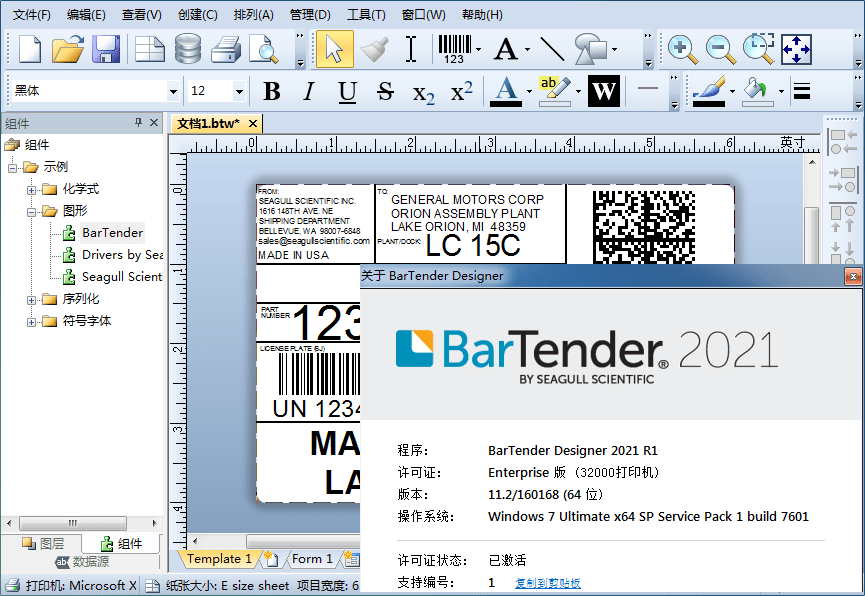Open the font name dropdown showing 黑体
Viewport: 865px width, 596px height.
click(x=173, y=91)
